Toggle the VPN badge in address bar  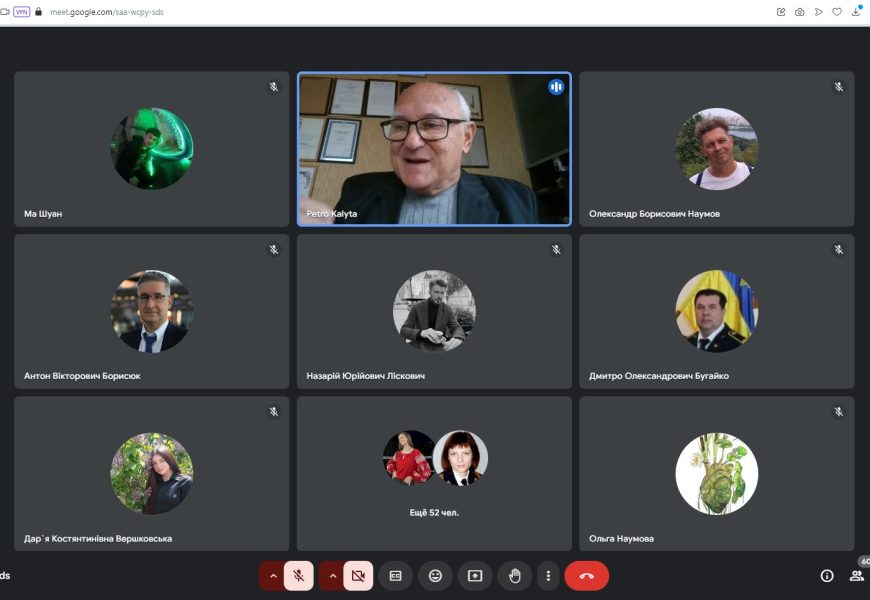21,12
